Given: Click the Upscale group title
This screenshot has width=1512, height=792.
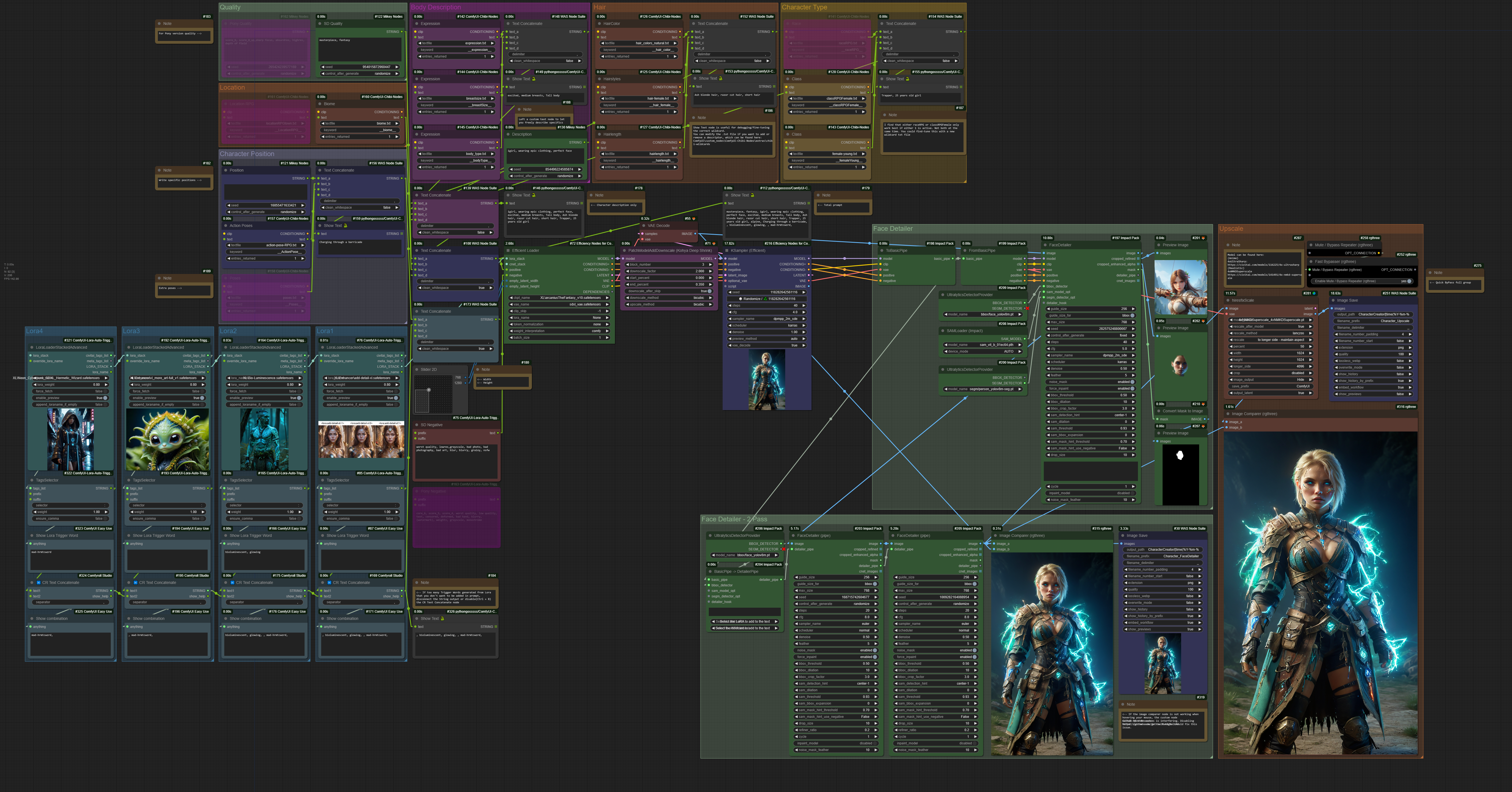Looking at the screenshot, I should [x=1231, y=229].
